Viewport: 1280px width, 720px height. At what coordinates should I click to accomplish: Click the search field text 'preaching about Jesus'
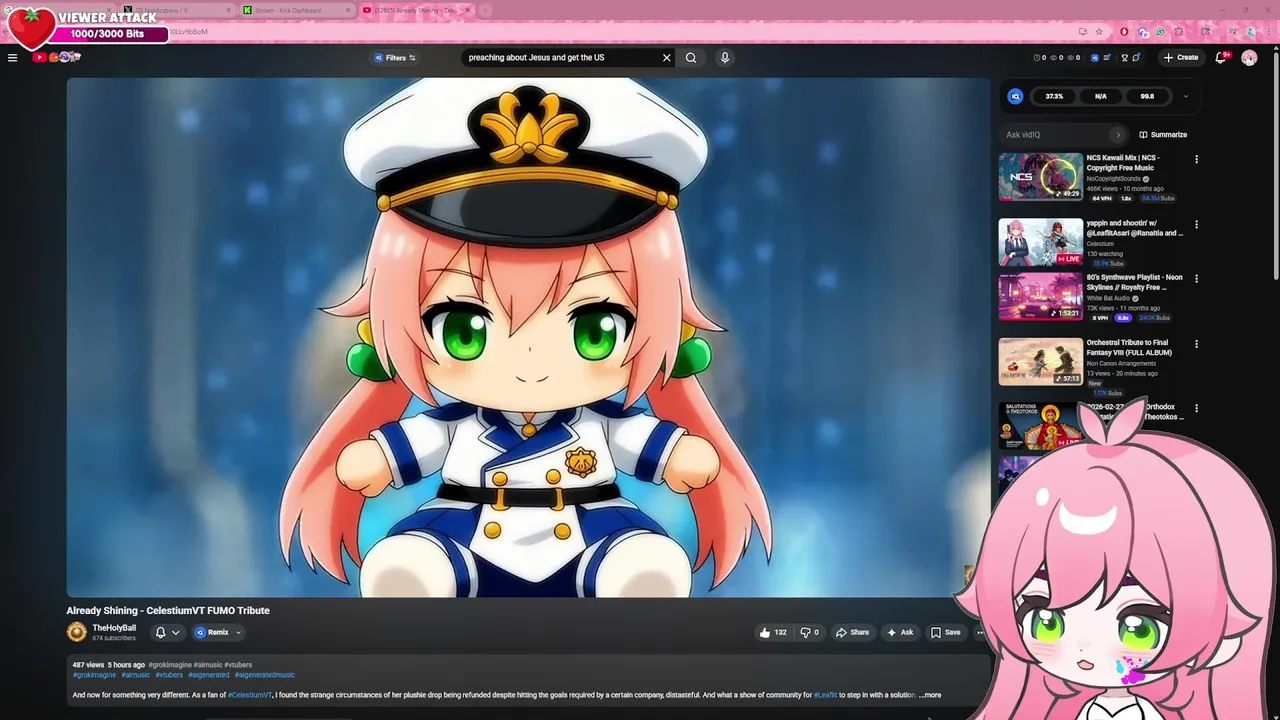(x=512, y=57)
